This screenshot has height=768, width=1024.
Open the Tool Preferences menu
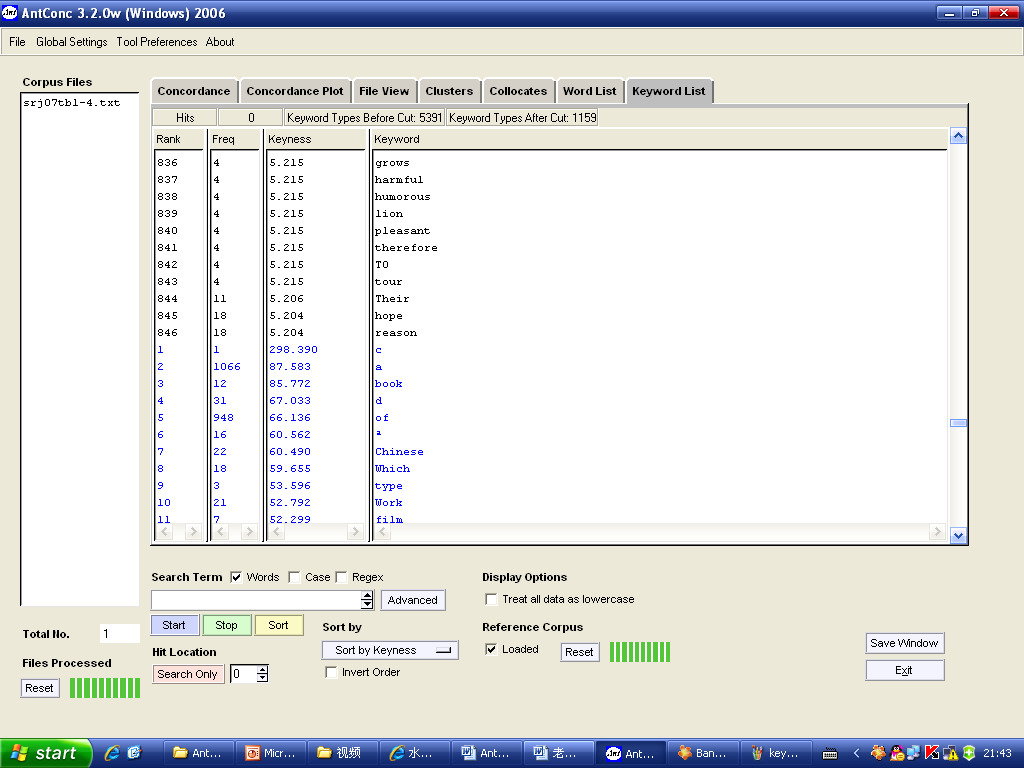point(157,42)
